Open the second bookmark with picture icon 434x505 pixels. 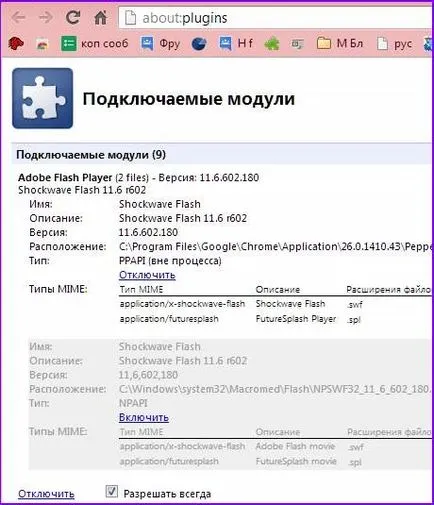(42, 44)
